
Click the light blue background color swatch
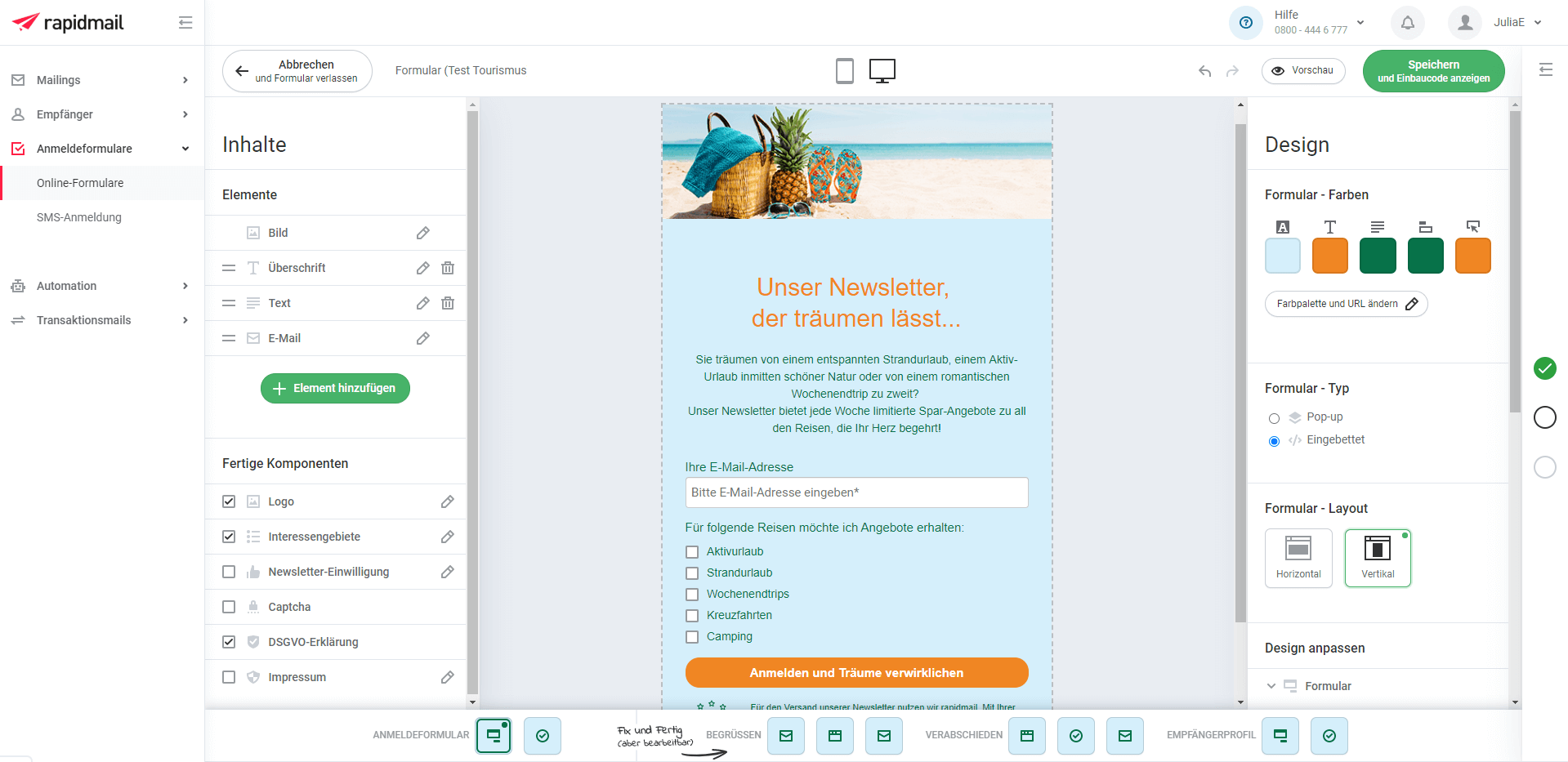[x=1282, y=256]
